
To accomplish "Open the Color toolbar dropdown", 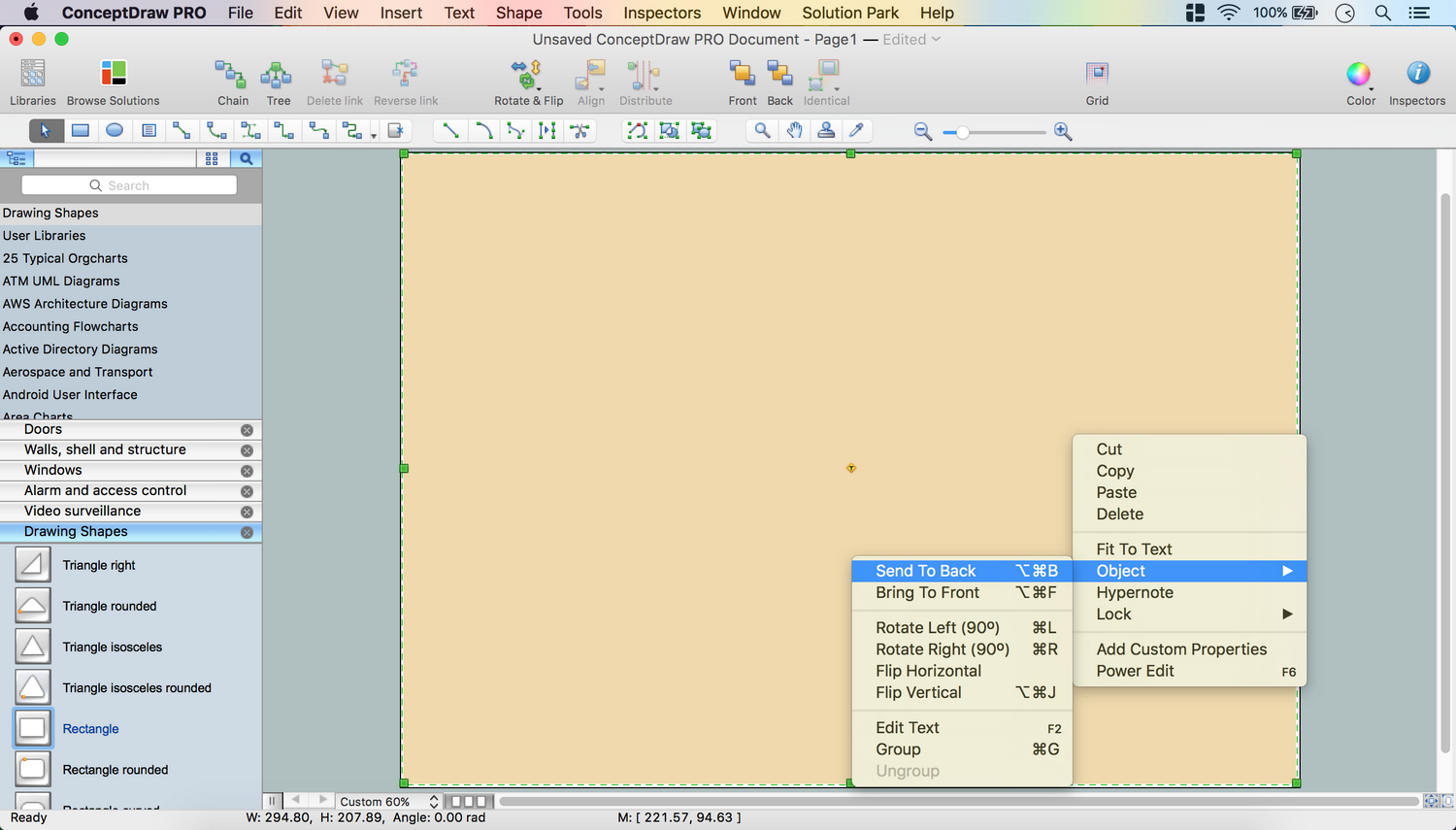I will tap(1360, 82).
